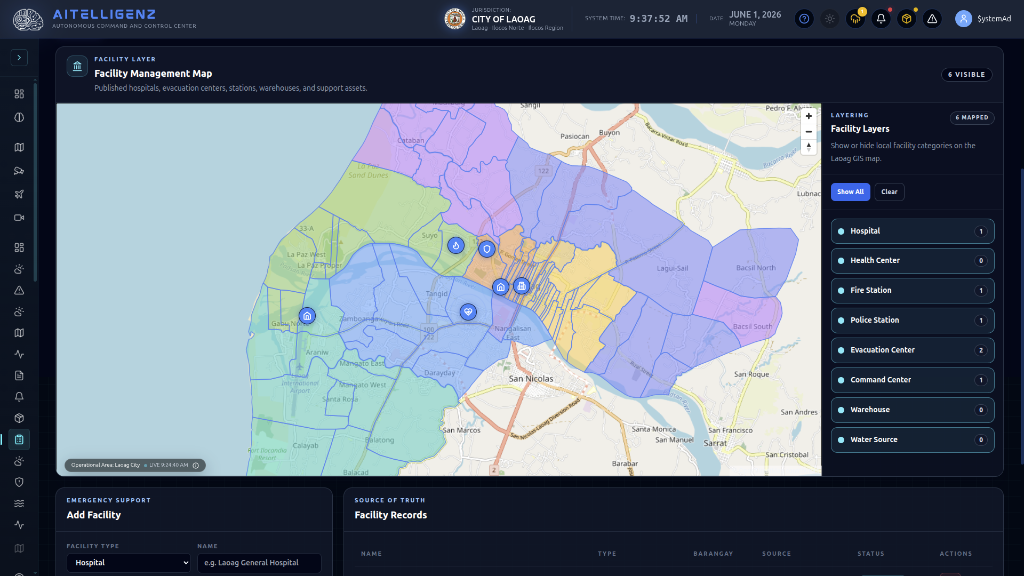This screenshot has height=576, width=1024.
Task: Open the rain cloud weather alert icon
Action: pos(855,19)
